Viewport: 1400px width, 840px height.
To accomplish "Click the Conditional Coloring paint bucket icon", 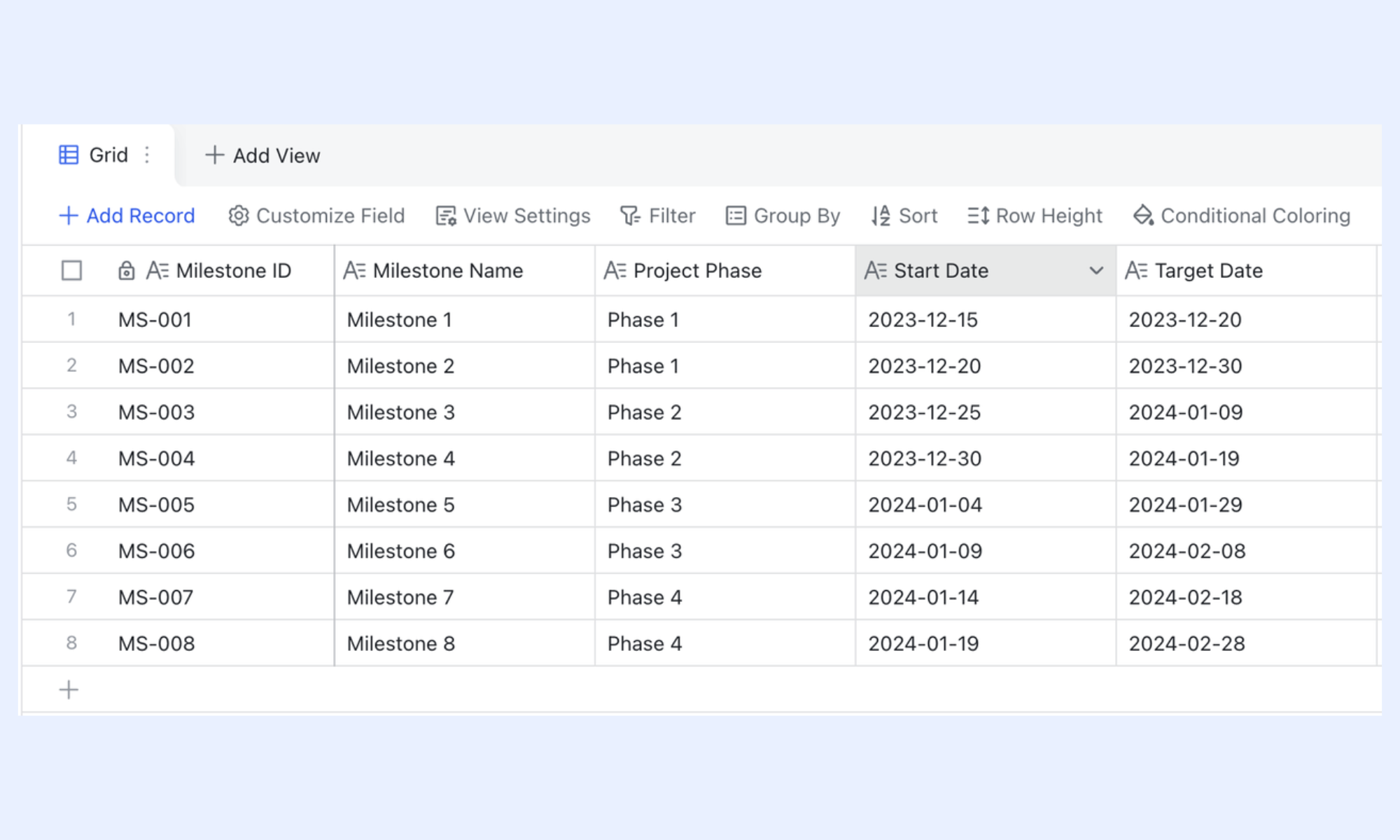I will 1143,216.
